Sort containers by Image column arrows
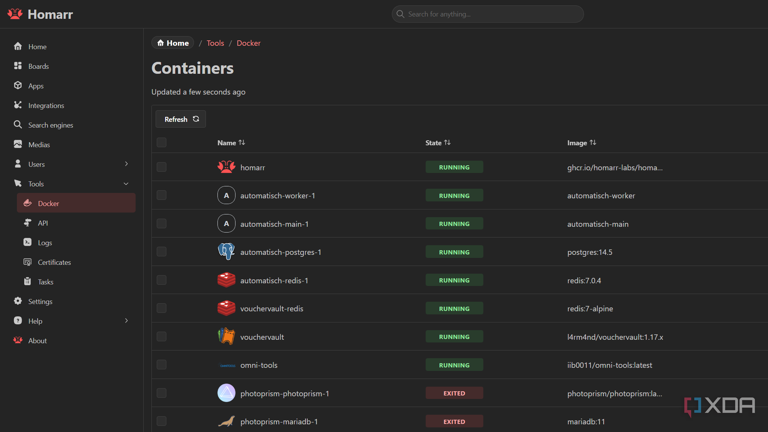768x432 pixels. [x=593, y=143]
